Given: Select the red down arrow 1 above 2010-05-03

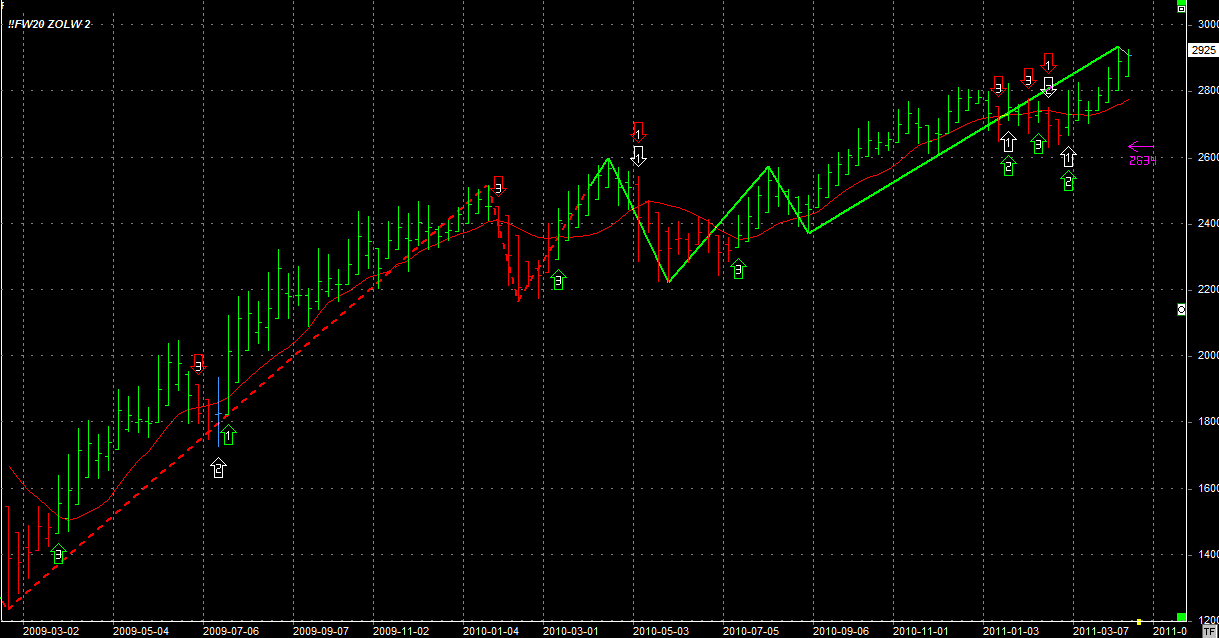Looking at the screenshot, I should coord(638,131).
